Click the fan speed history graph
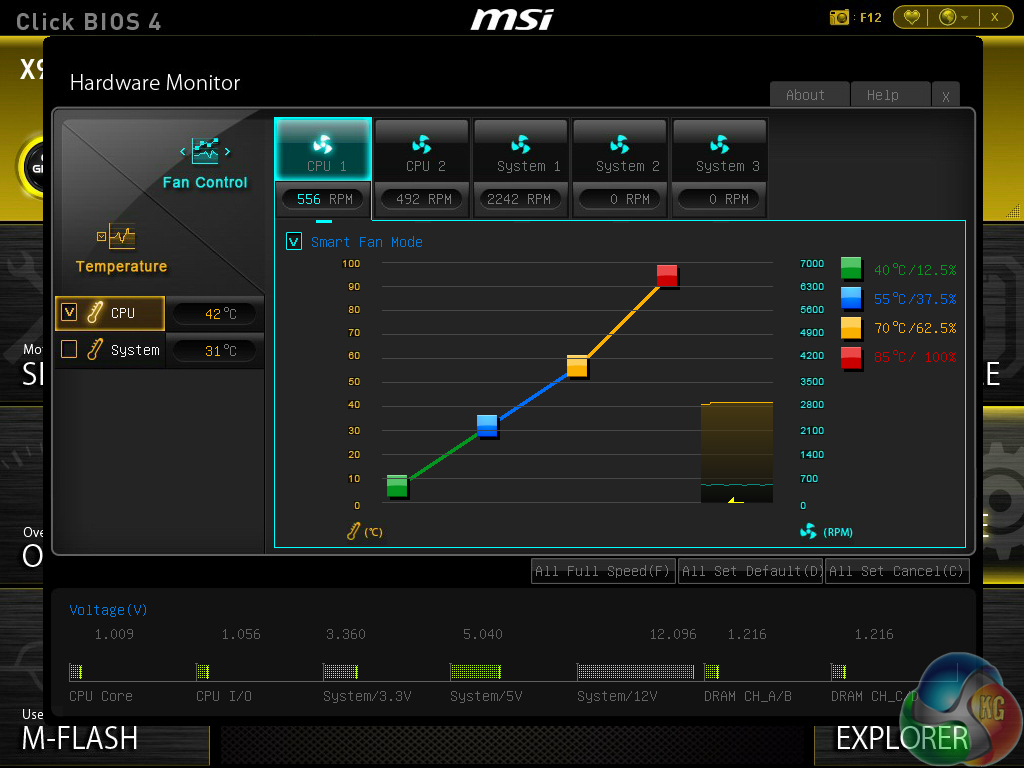This screenshot has height=768, width=1024. pyautogui.click(x=737, y=452)
